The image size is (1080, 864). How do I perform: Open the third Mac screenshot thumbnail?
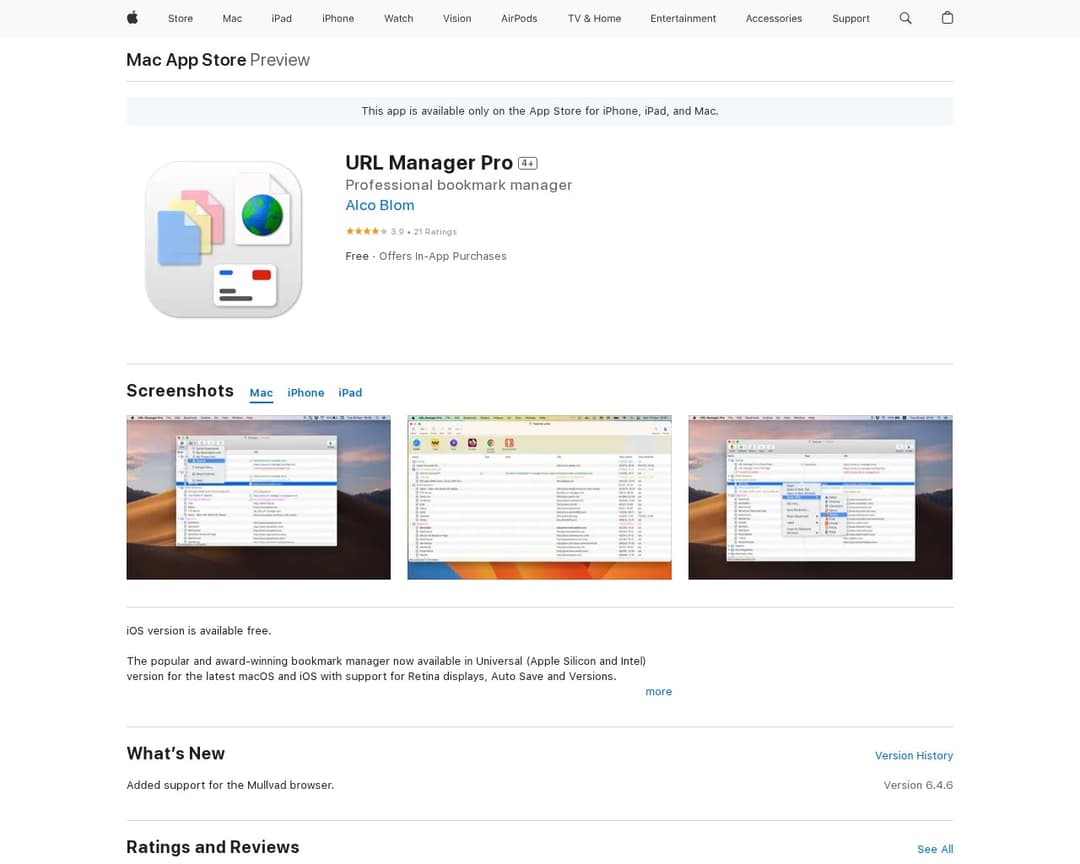click(820, 497)
